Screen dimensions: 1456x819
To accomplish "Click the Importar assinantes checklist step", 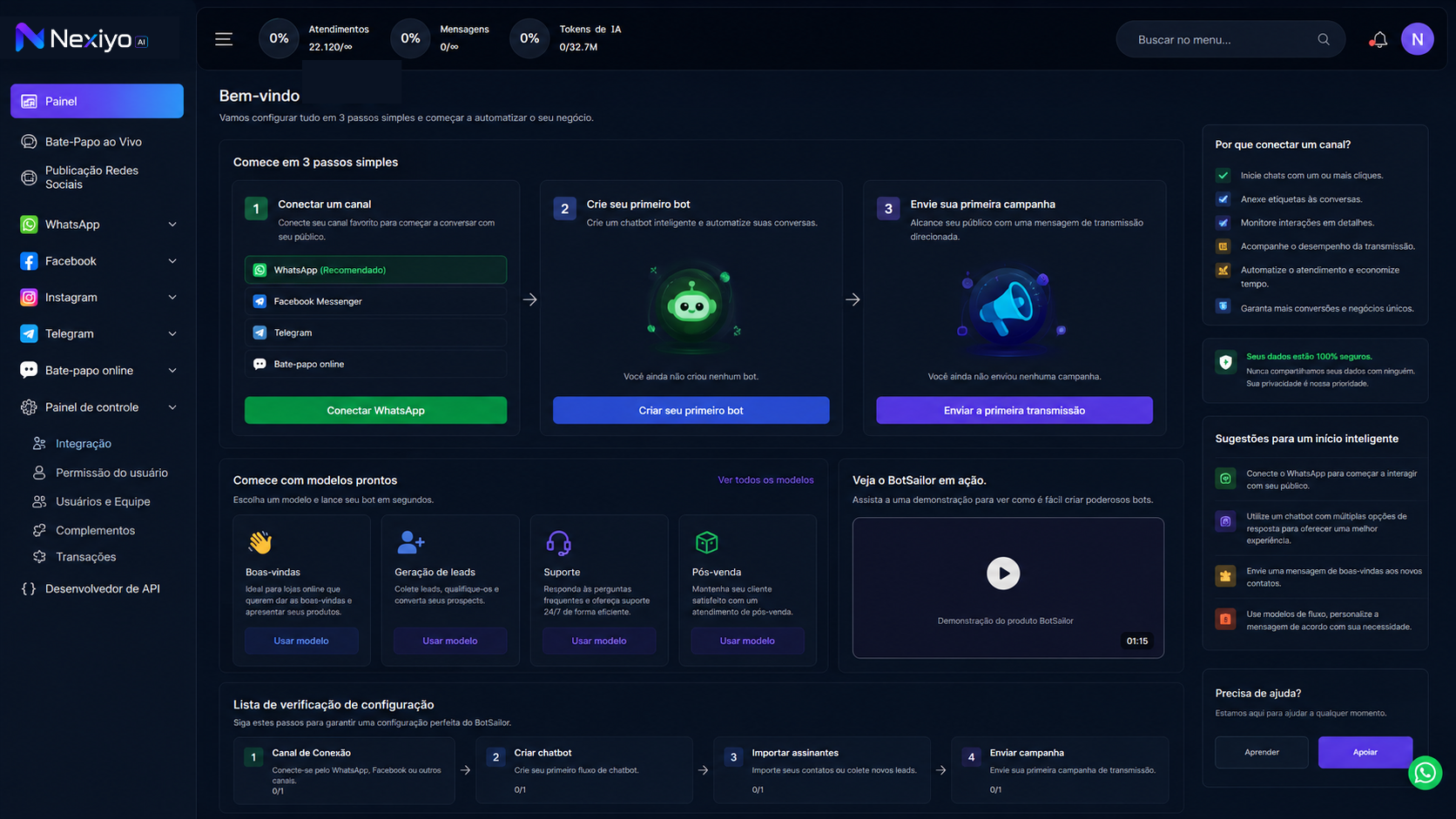I will coord(822,770).
